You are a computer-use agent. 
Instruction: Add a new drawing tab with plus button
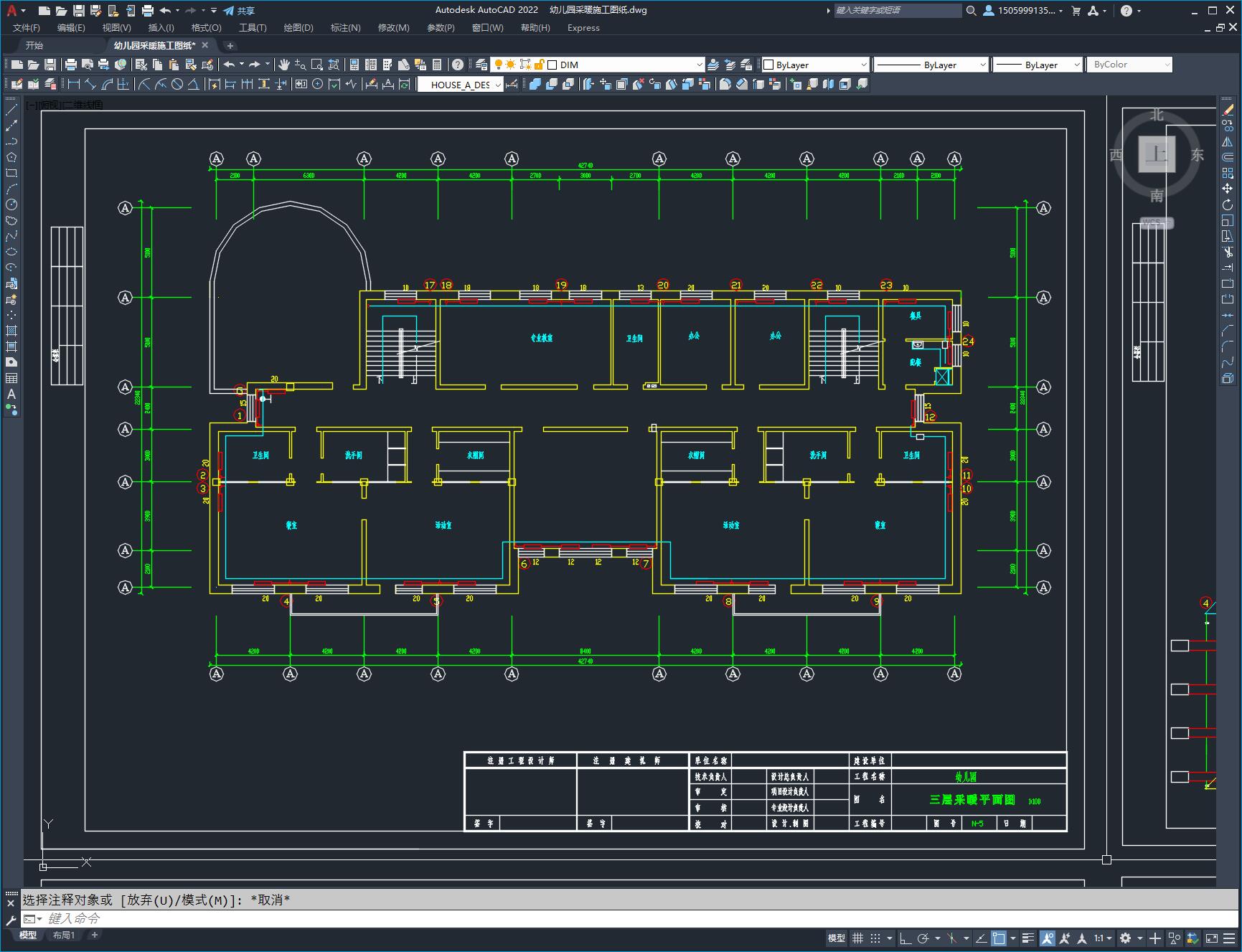[230, 45]
